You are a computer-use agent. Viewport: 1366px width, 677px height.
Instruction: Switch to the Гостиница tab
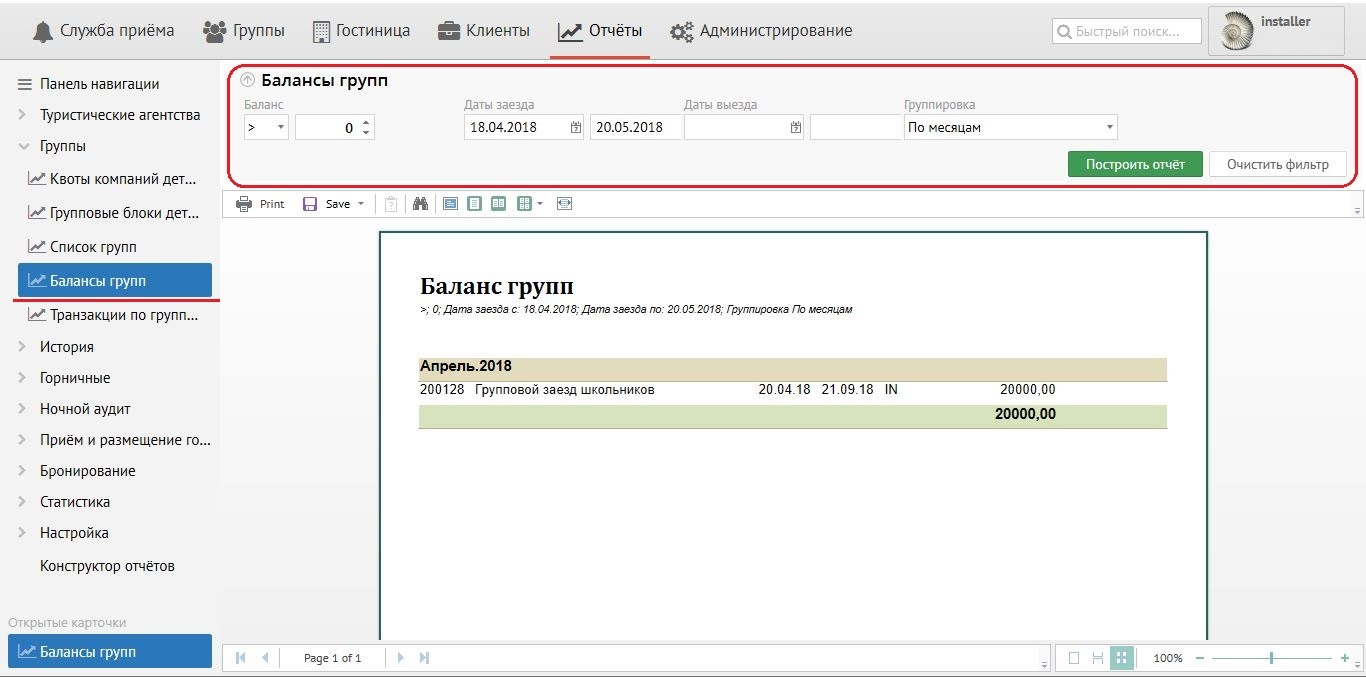coord(361,31)
